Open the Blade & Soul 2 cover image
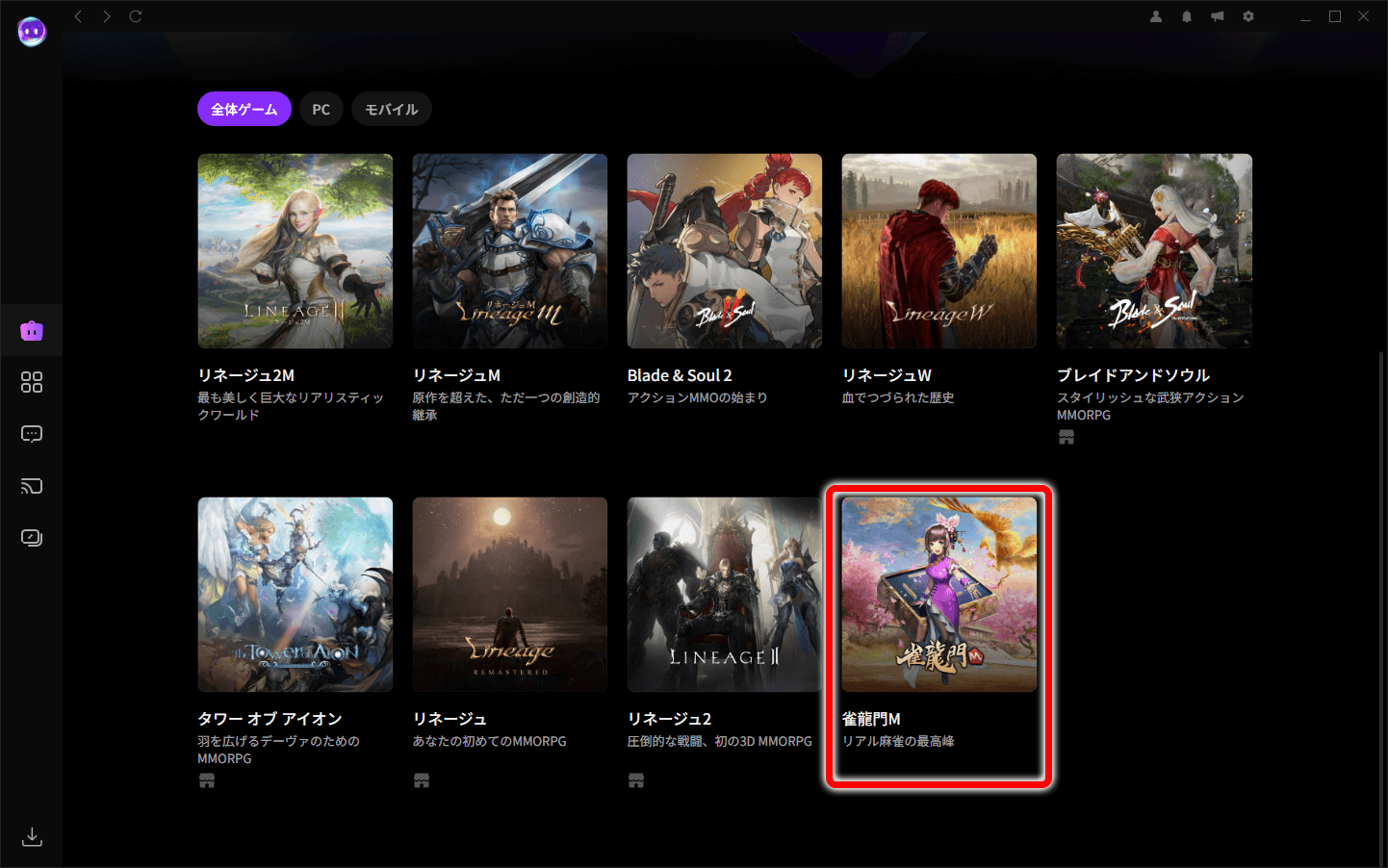This screenshot has height=868, width=1388. click(725, 251)
